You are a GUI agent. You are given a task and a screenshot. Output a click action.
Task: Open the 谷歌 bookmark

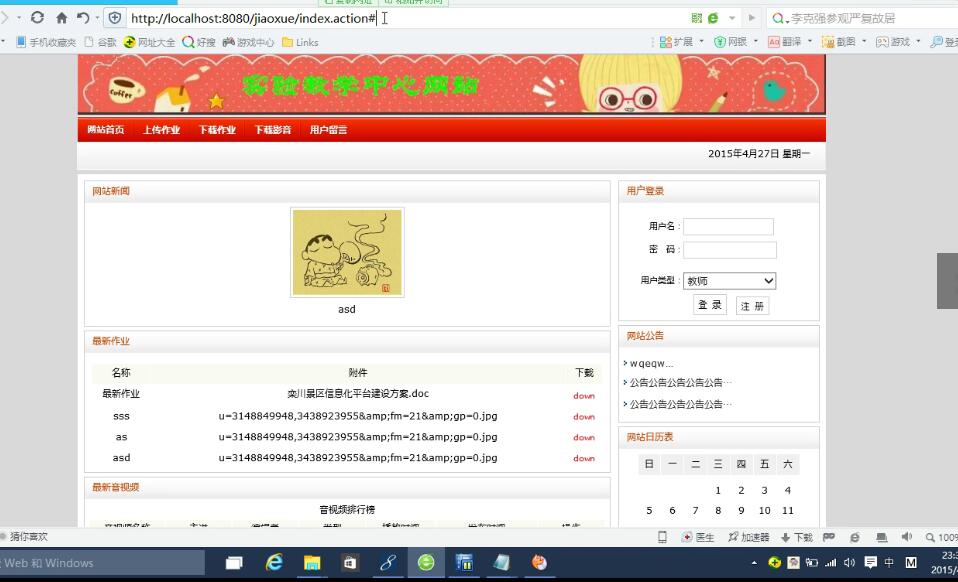tap(100, 42)
